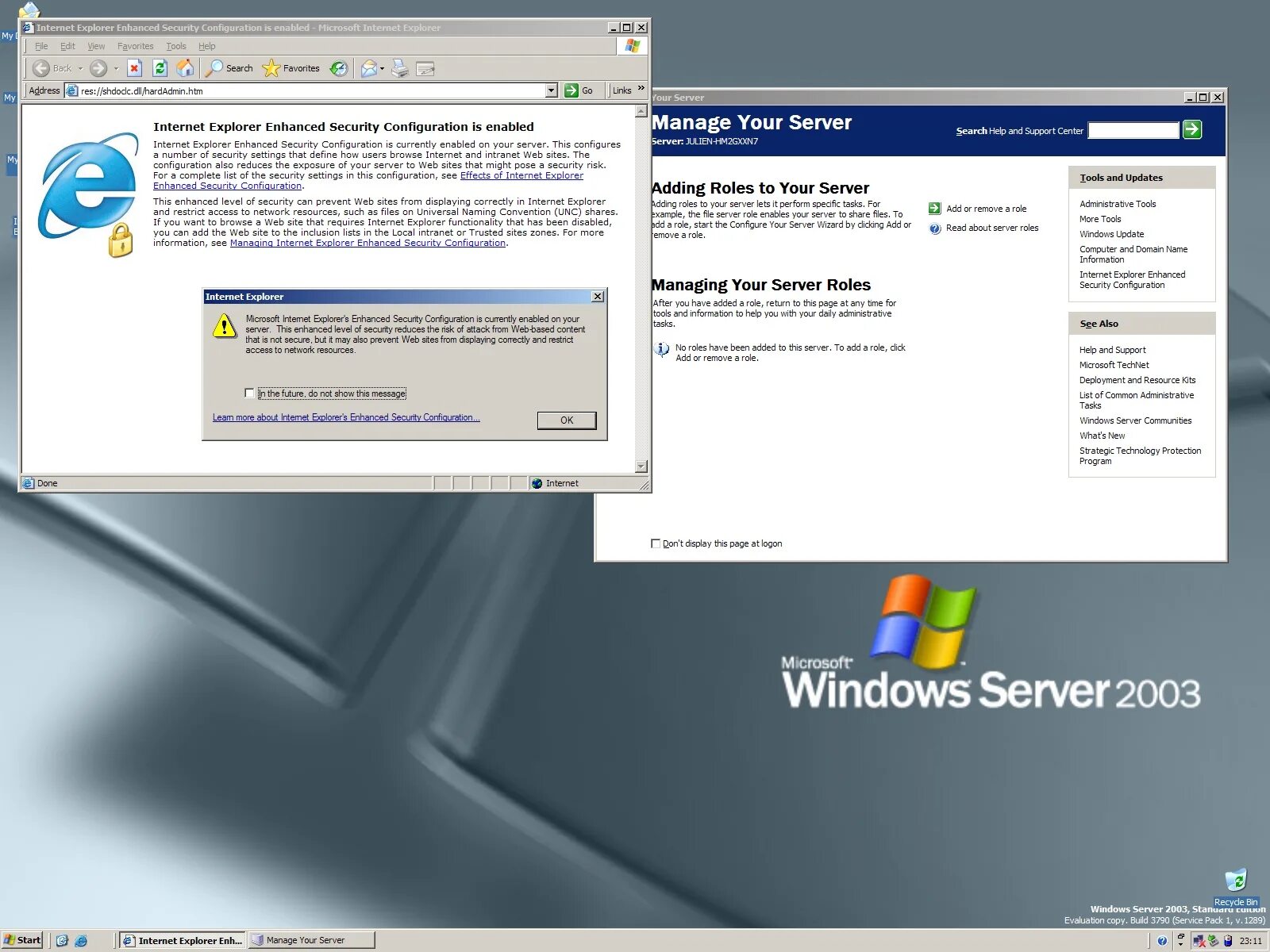The image size is (1270, 952).
Task: Open the Mail button dropdown arrow
Action: 382,68
